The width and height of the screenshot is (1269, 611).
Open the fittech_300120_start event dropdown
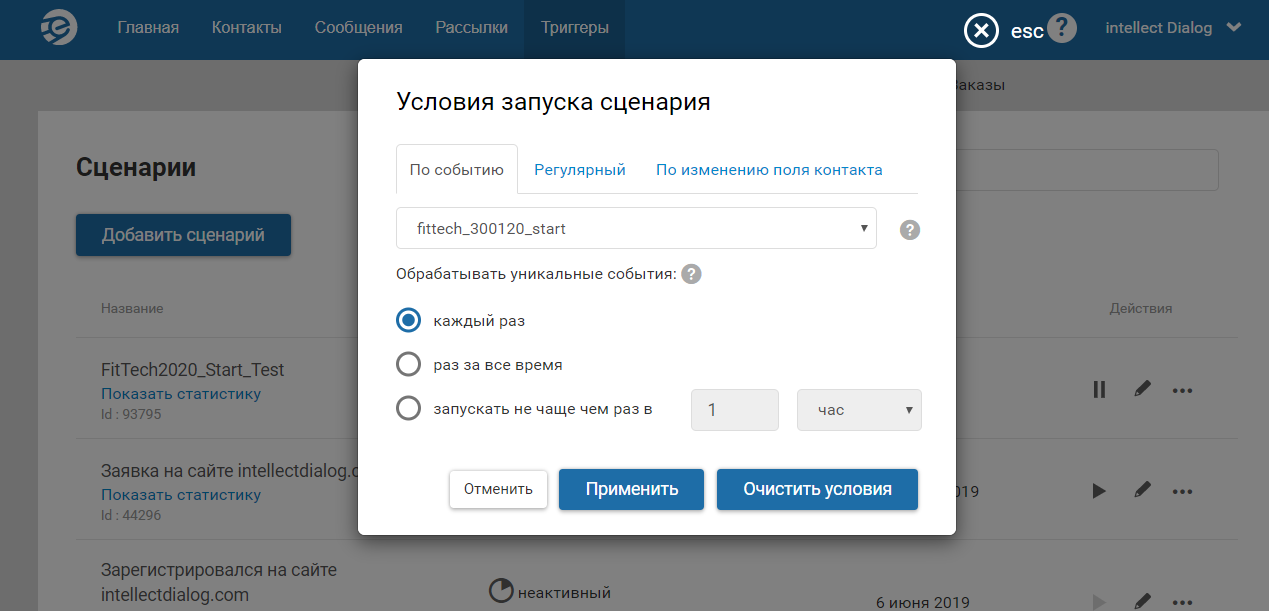636,229
